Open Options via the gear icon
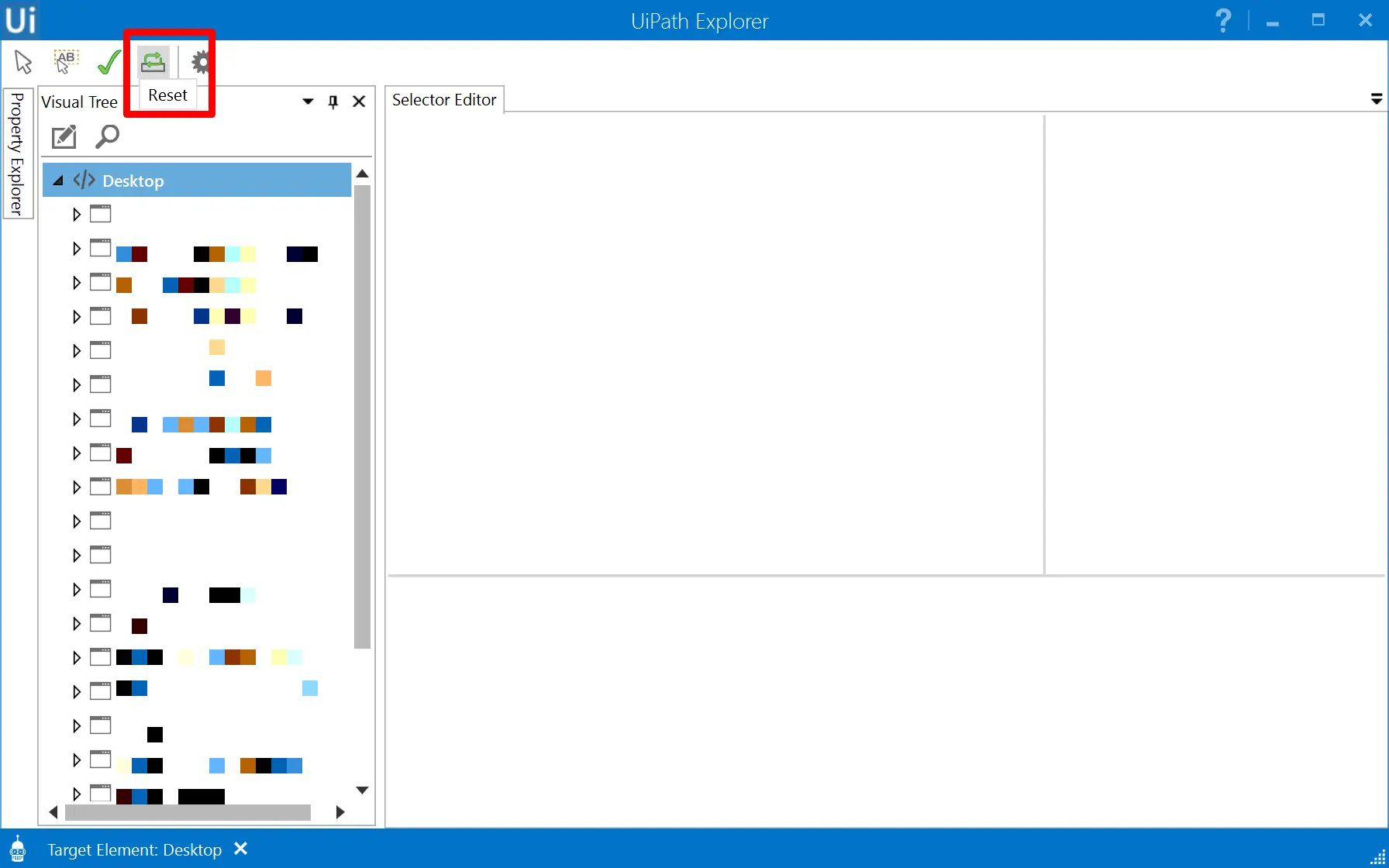 pyautogui.click(x=201, y=62)
